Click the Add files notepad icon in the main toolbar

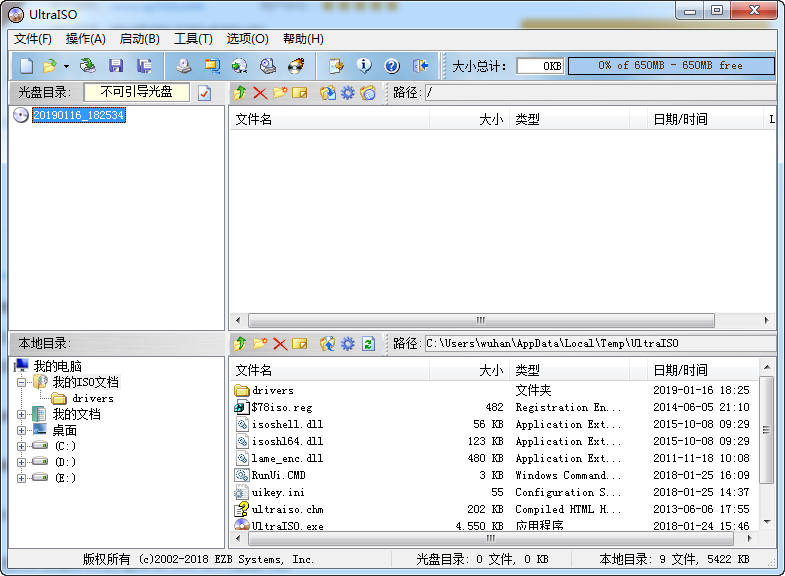coord(336,66)
